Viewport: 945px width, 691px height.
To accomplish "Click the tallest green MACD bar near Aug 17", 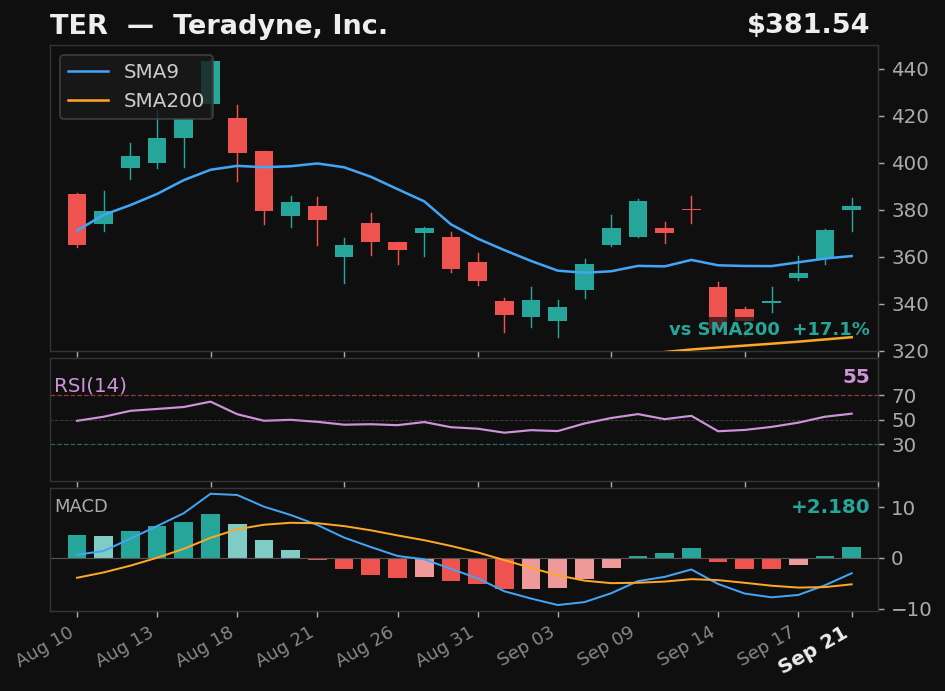I will (x=210, y=536).
